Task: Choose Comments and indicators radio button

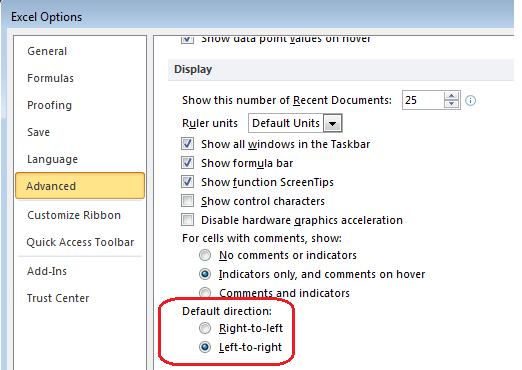Action: tap(205, 293)
